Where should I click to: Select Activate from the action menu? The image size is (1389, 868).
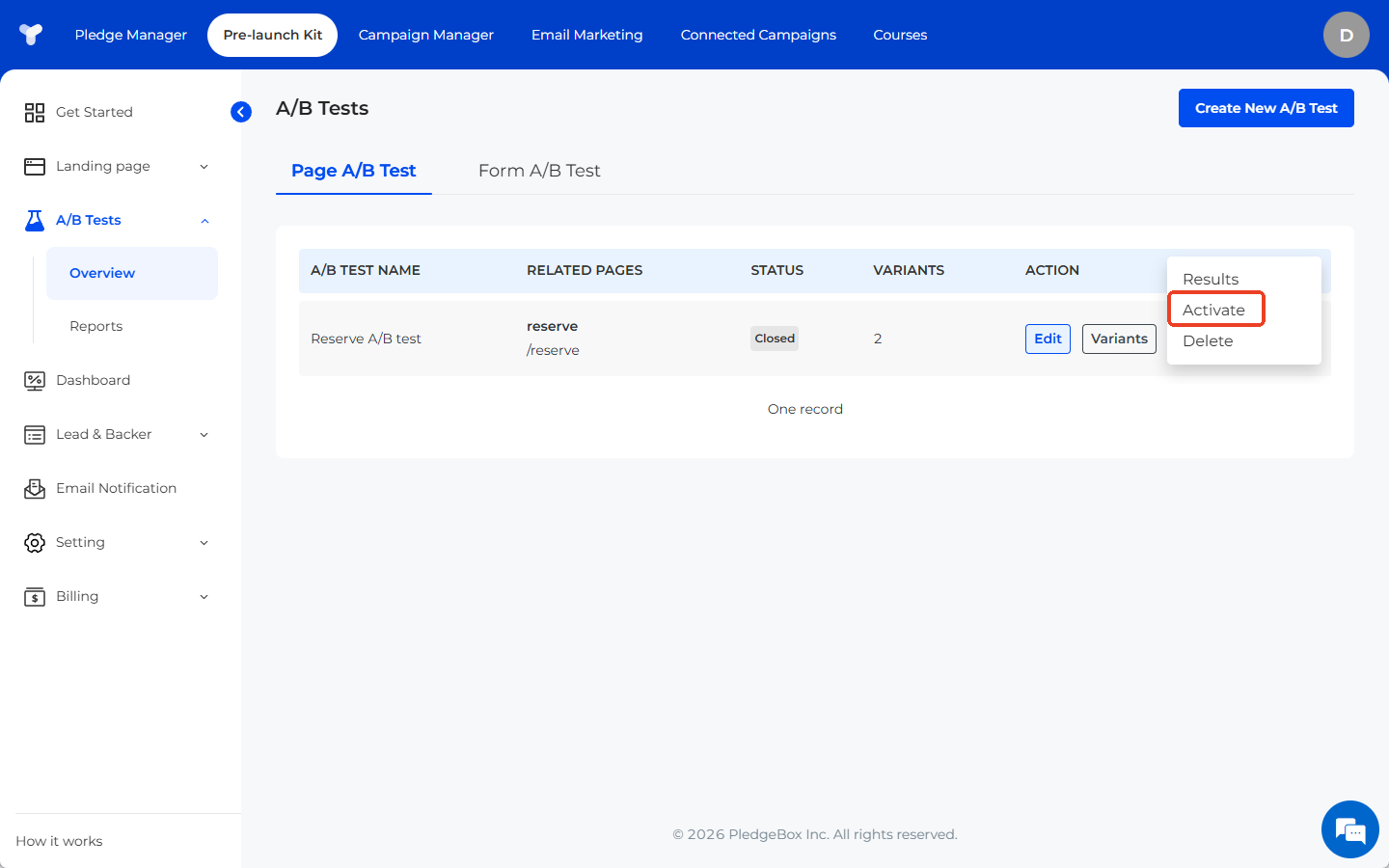click(x=1213, y=310)
